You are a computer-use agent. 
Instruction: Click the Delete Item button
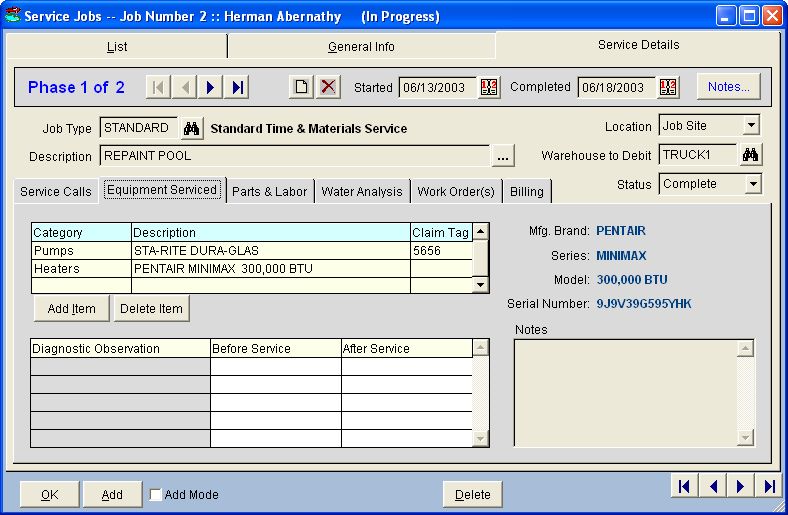point(151,308)
